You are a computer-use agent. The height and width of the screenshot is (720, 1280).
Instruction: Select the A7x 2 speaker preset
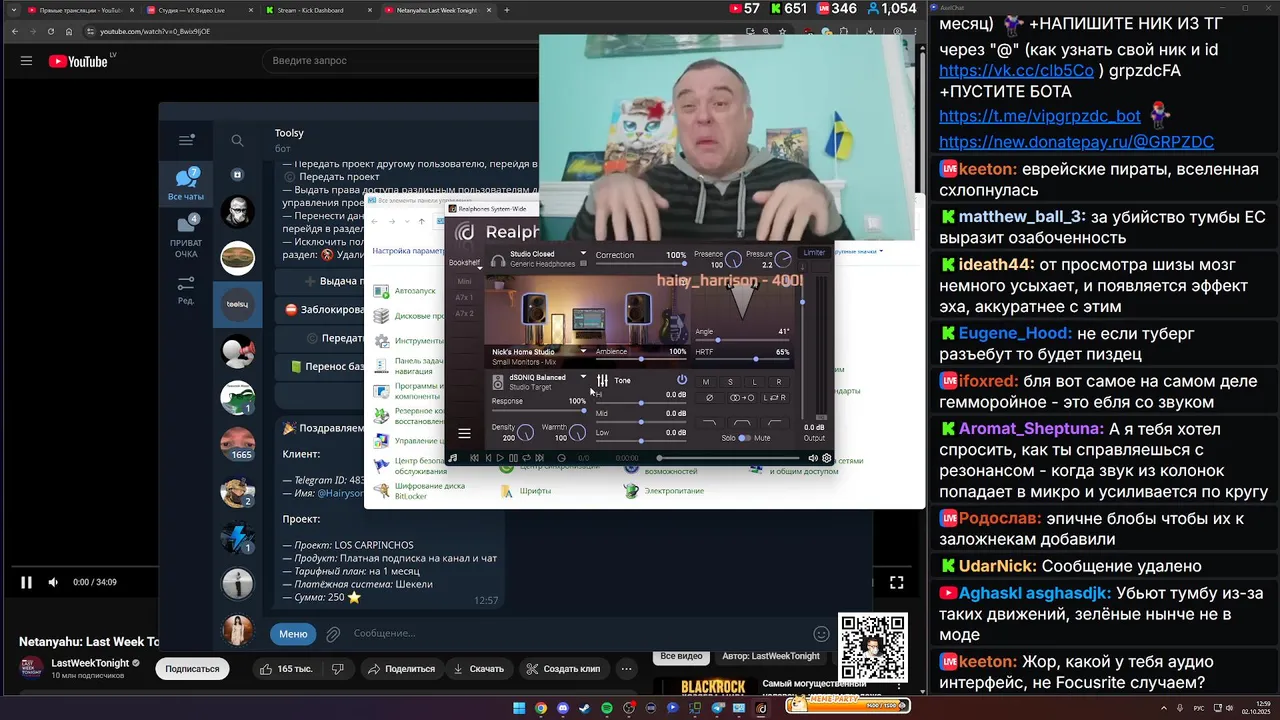(464, 314)
